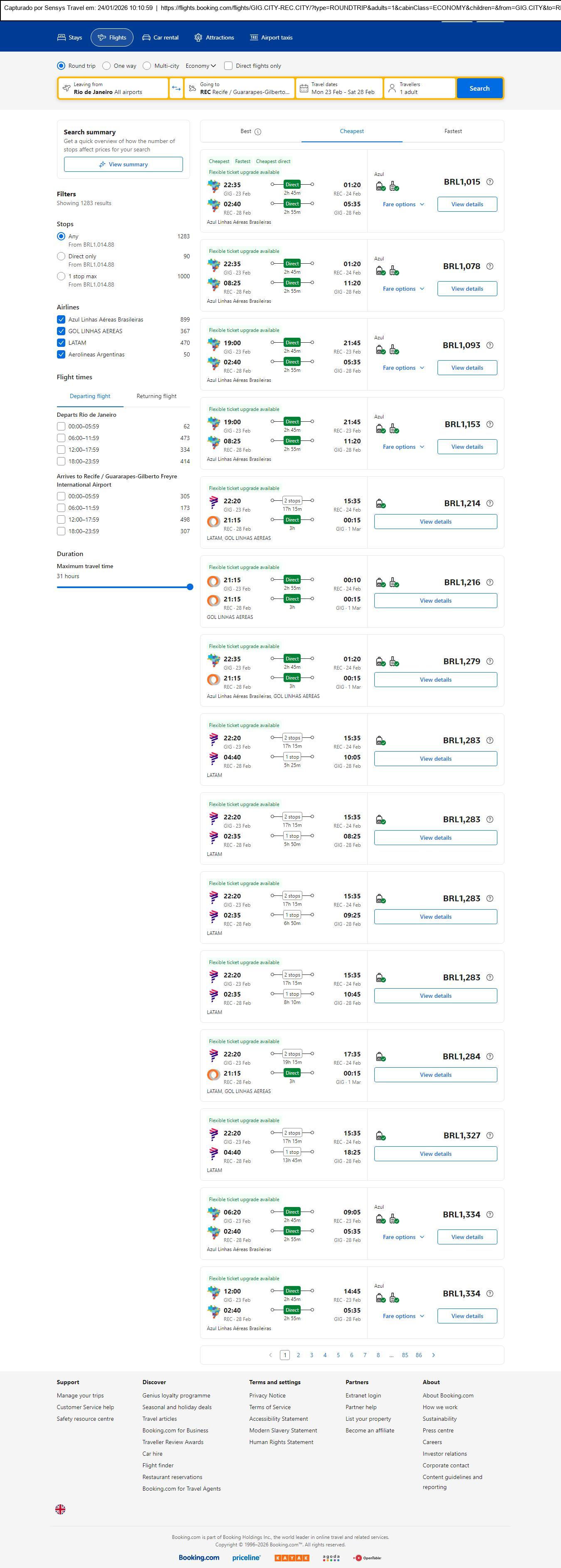Screen dimensions: 561x1568
Task: Expand Fare options for the BRL1,015 flight
Action: coord(403,205)
